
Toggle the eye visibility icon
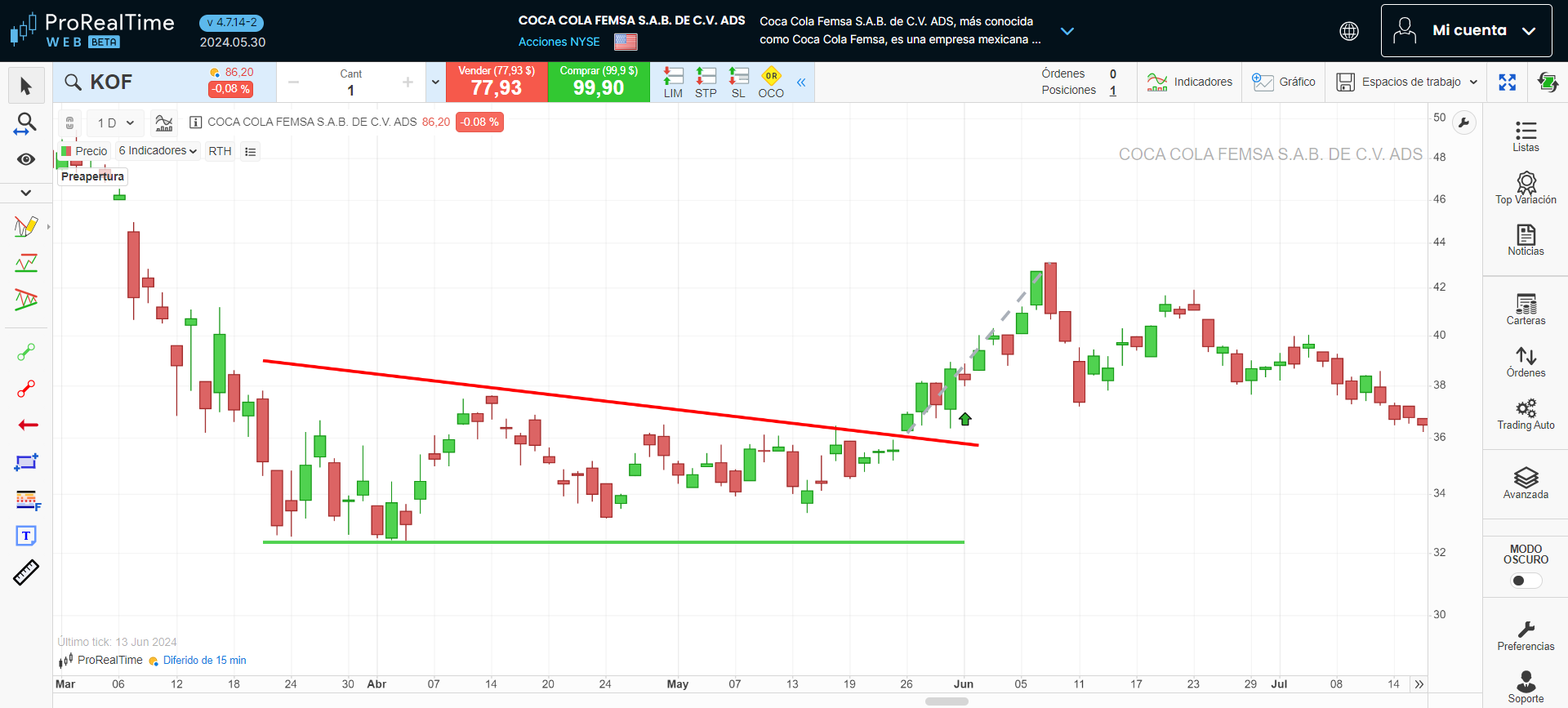pos(26,159)
